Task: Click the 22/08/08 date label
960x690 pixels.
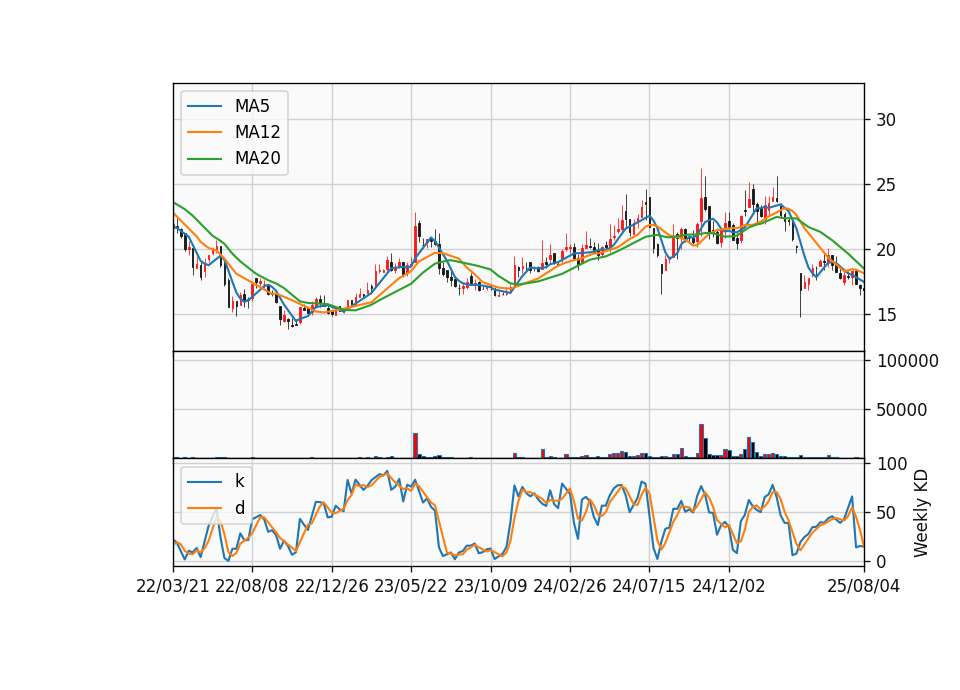Action: click(x=252, y=586)
